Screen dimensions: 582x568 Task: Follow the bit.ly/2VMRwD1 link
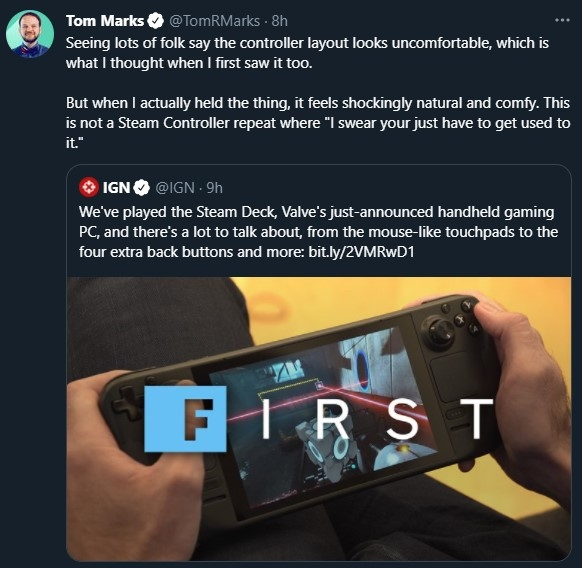361,252
